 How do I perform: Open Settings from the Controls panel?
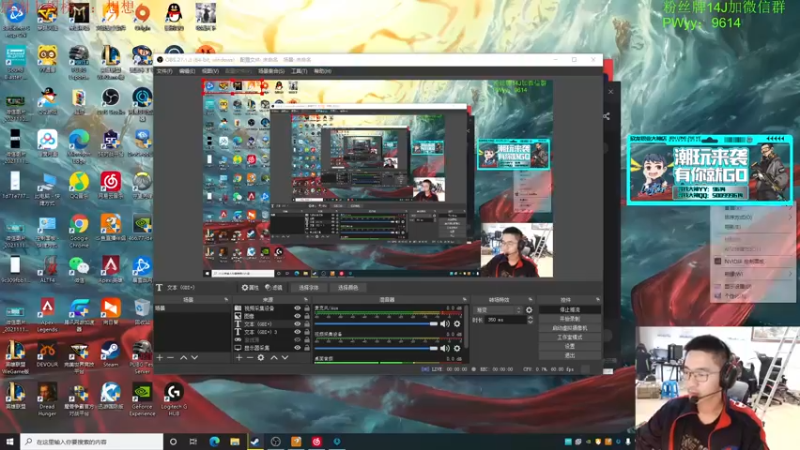pos(569,346)
